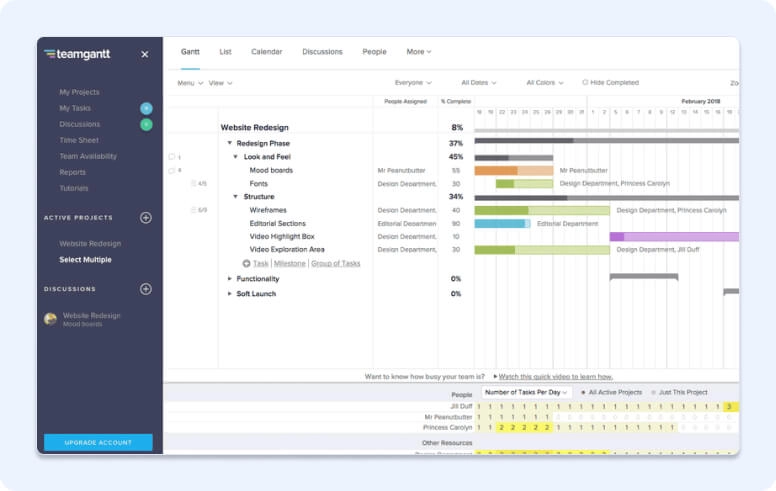Viewport: 776px width, 491px height.
Task: Add a Milestone via the Milestone link
Action: pos(290,264)
